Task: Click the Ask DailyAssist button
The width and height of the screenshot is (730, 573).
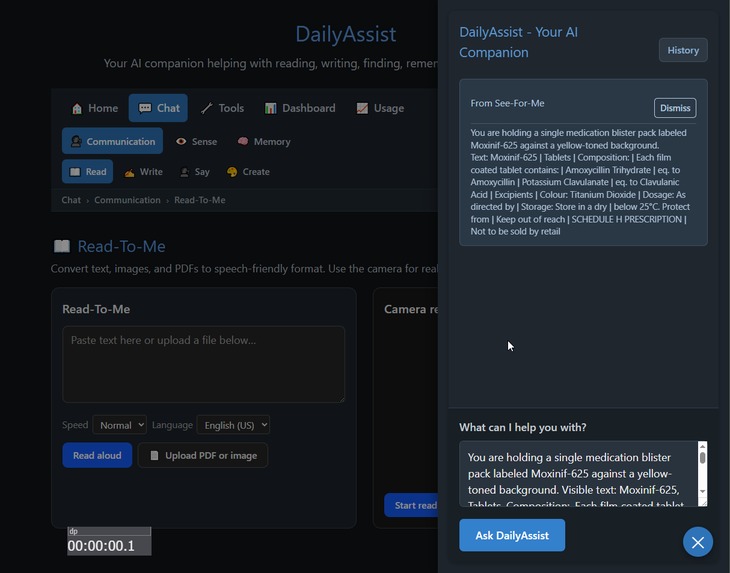Action: point(512,535)
